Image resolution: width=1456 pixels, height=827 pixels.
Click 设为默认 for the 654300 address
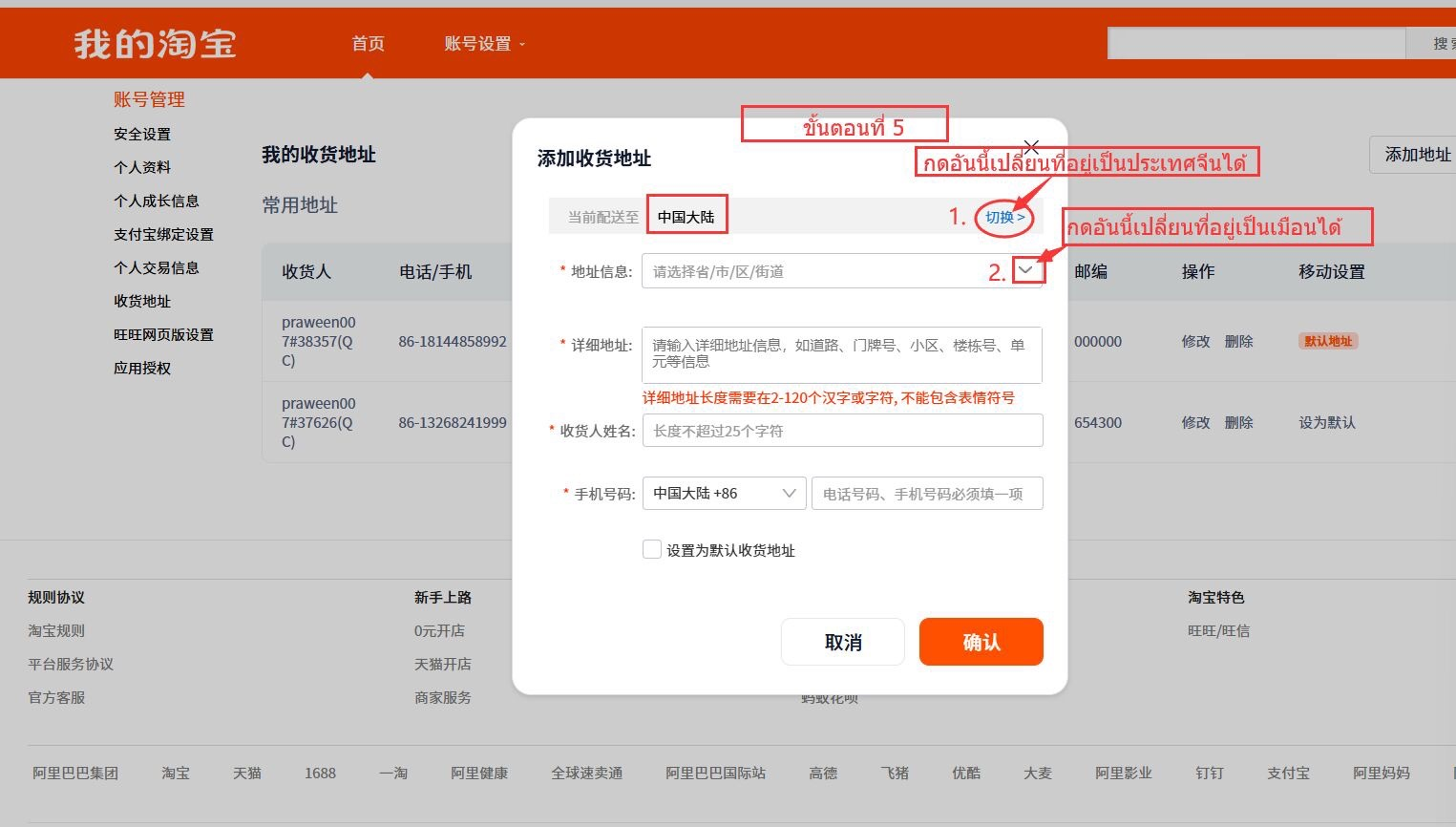point(1327,423)
